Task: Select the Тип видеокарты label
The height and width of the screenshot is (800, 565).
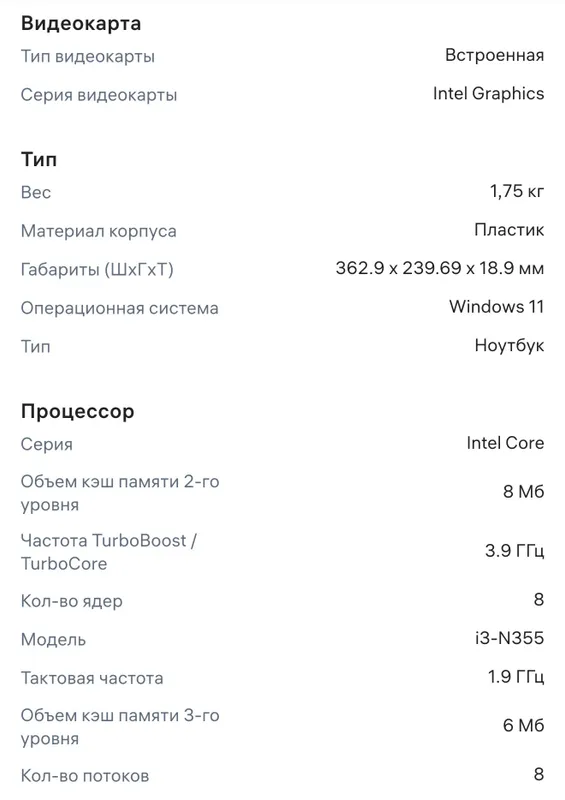Action: pyautogui.click(x=88, y=57)
